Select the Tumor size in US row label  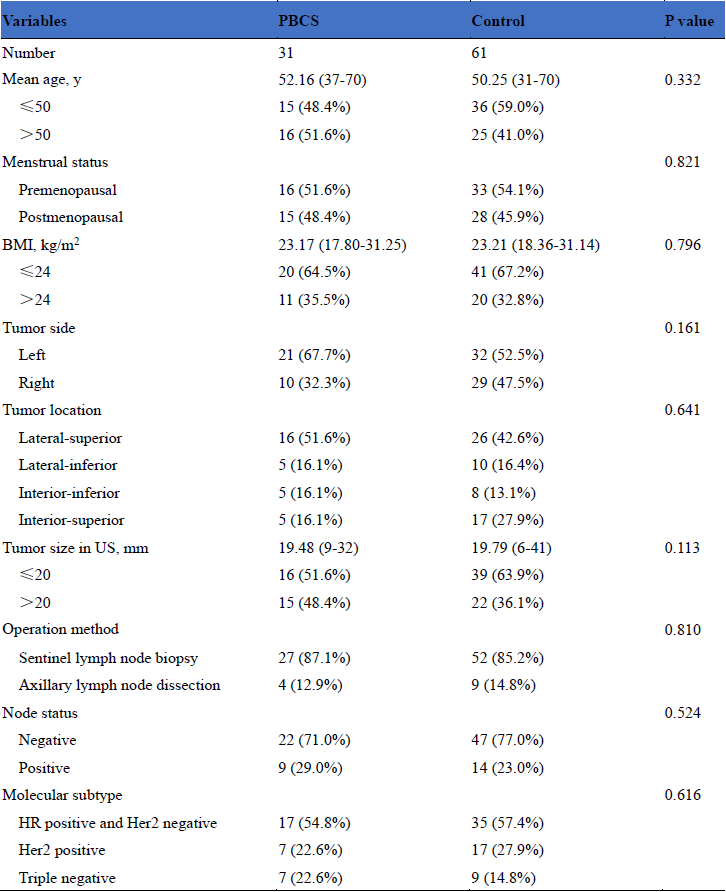[66, 547]
